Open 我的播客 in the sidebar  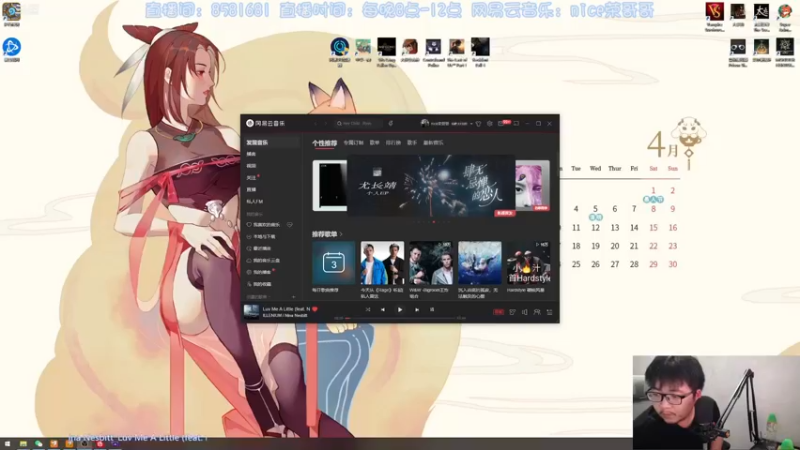pos(259,272)
